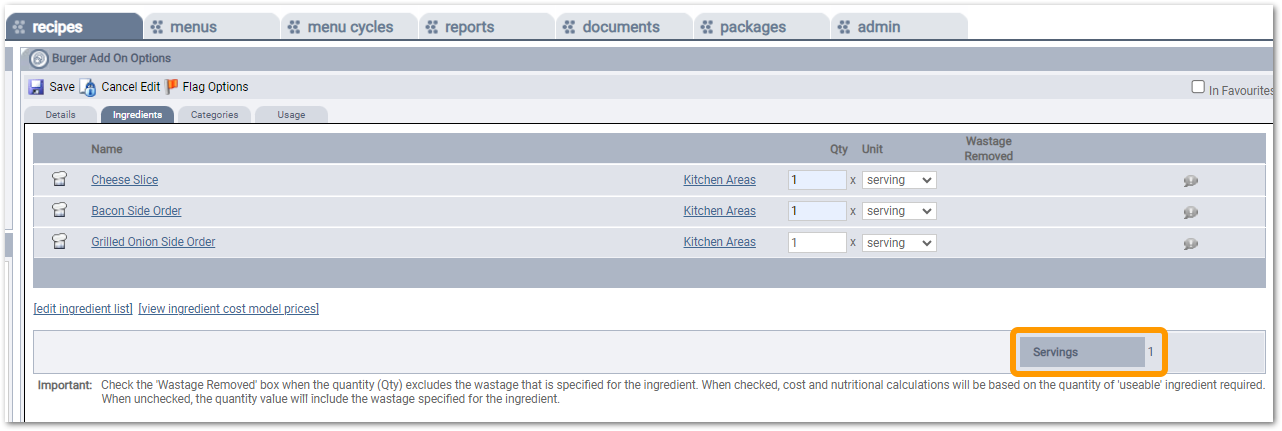Switch to the Categories tab
Image resolution: width=1282 pixels, height=431 pixels.
click(x=214, y=115)
